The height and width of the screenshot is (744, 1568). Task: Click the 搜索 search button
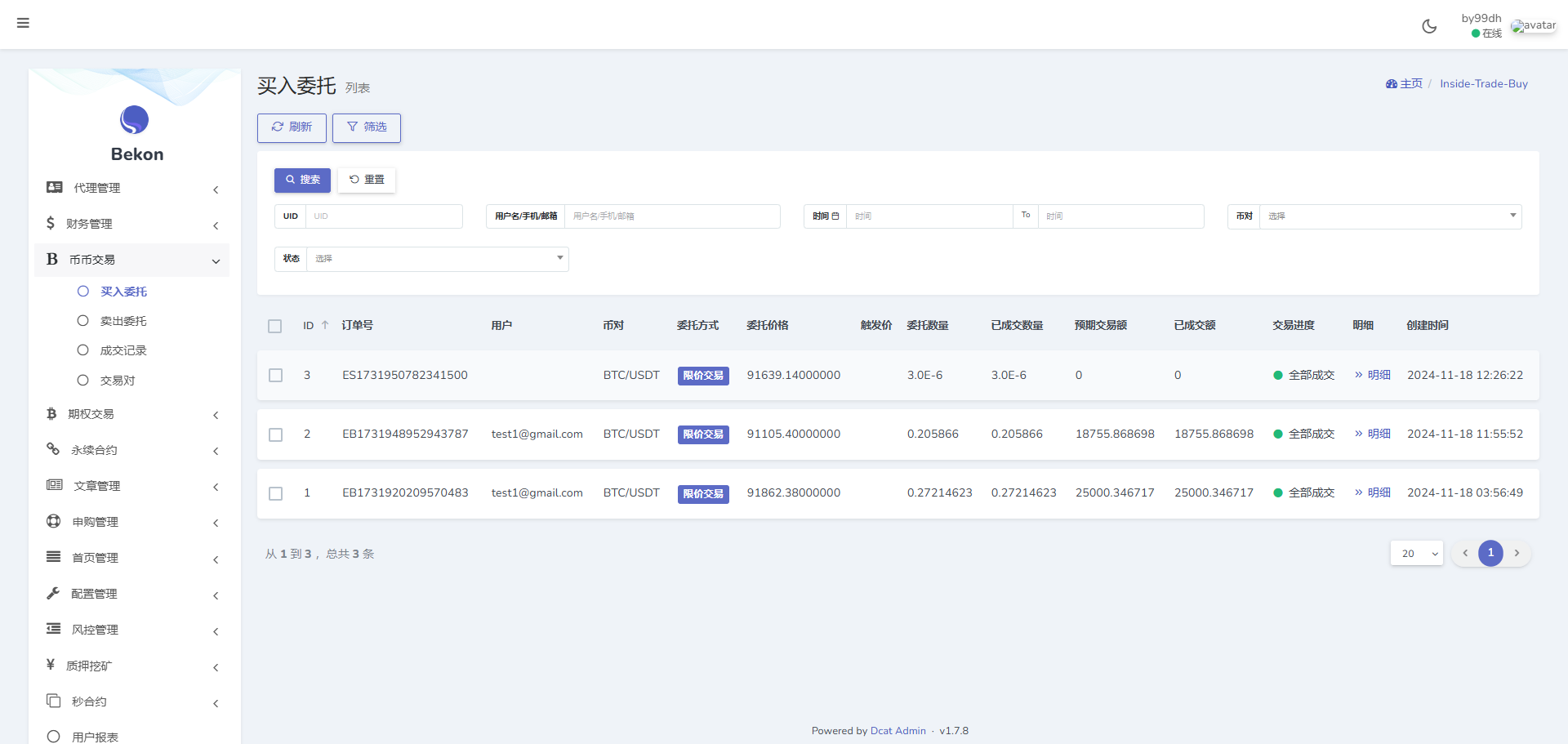tap(302, 180)
